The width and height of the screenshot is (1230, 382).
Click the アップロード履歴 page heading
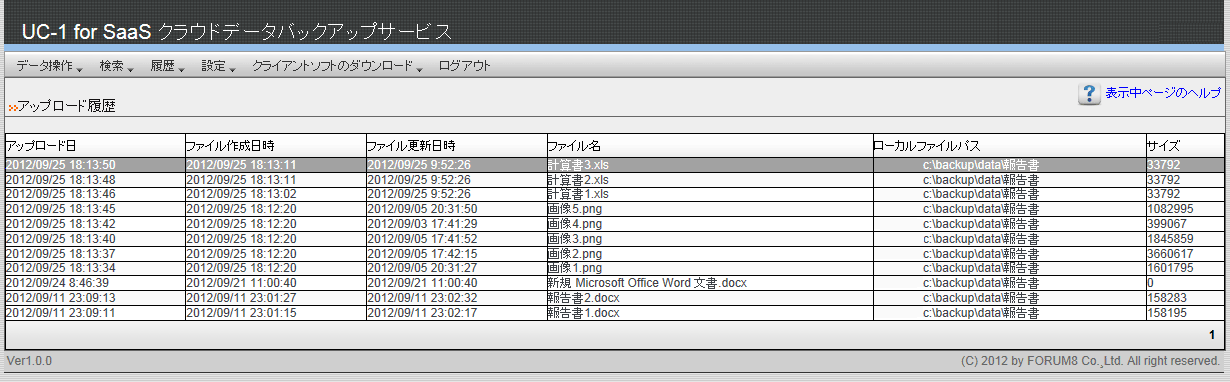[66, 105]
